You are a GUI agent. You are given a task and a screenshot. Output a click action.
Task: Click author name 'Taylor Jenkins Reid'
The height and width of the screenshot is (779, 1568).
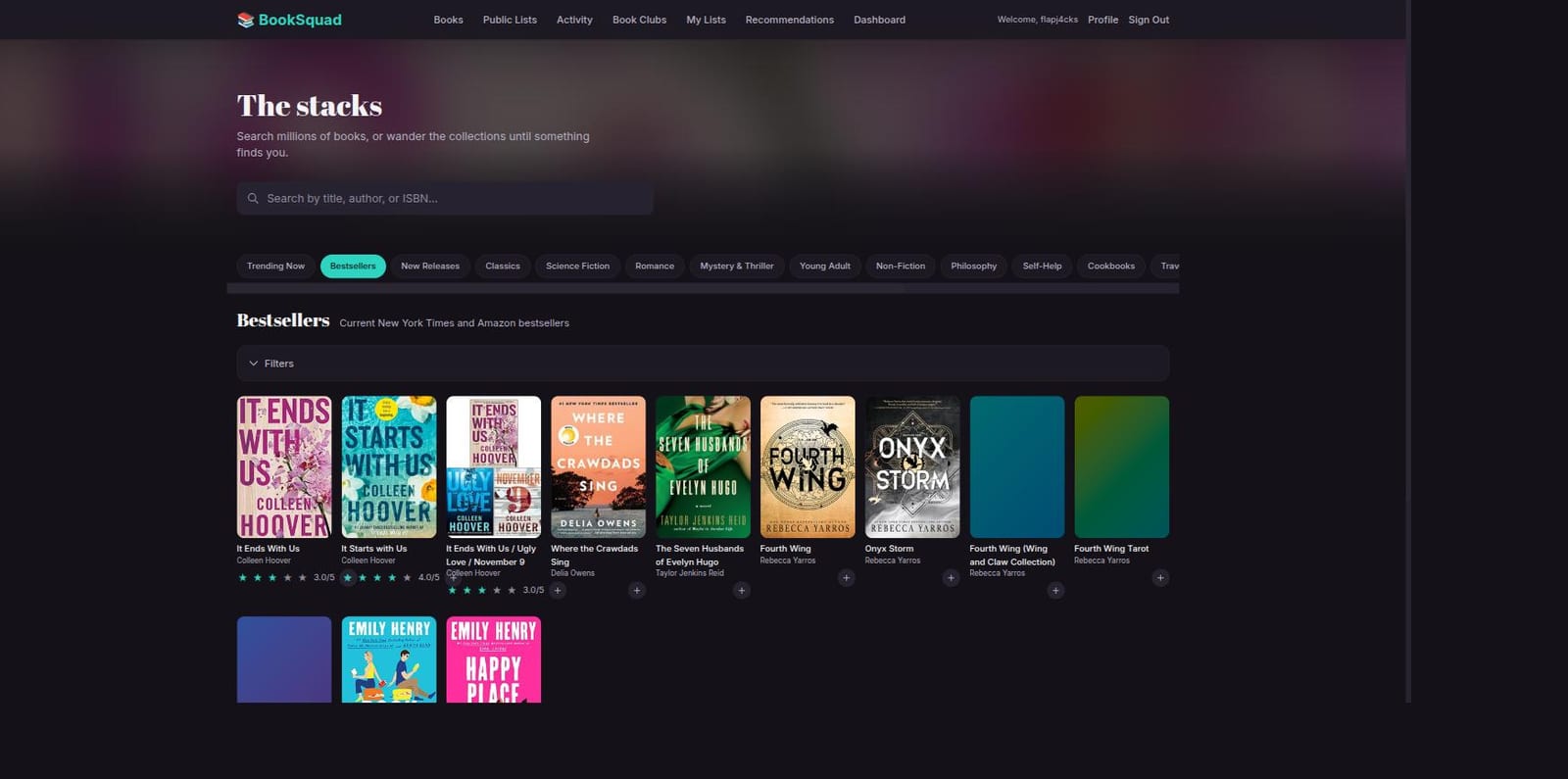pos(690,573)
